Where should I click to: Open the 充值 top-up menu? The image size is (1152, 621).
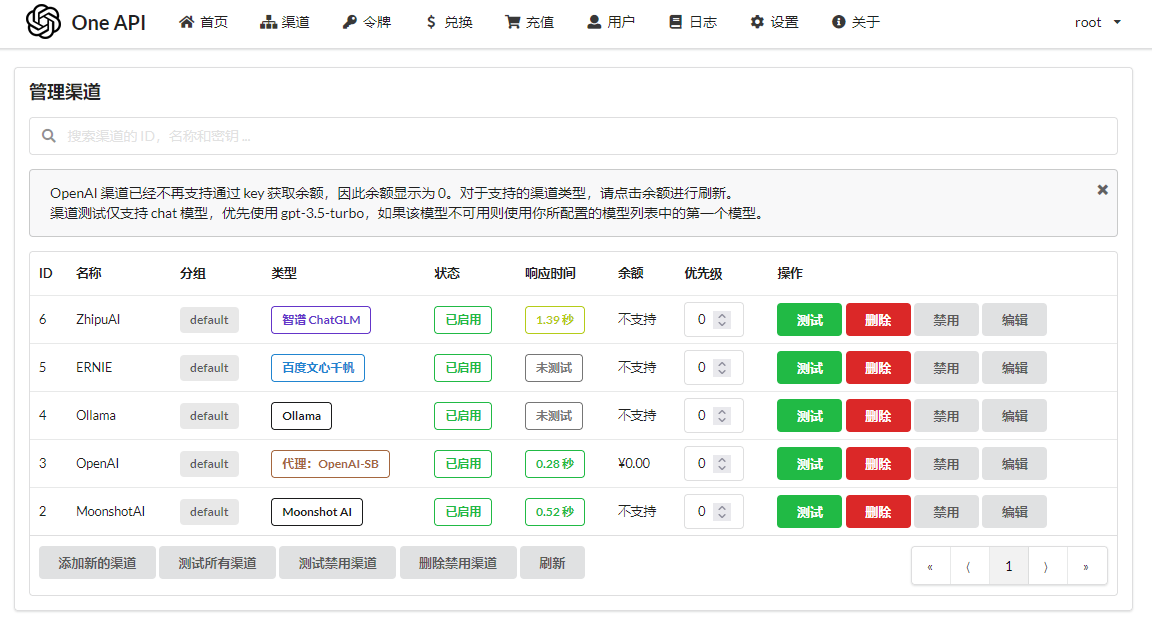[530, 22]
